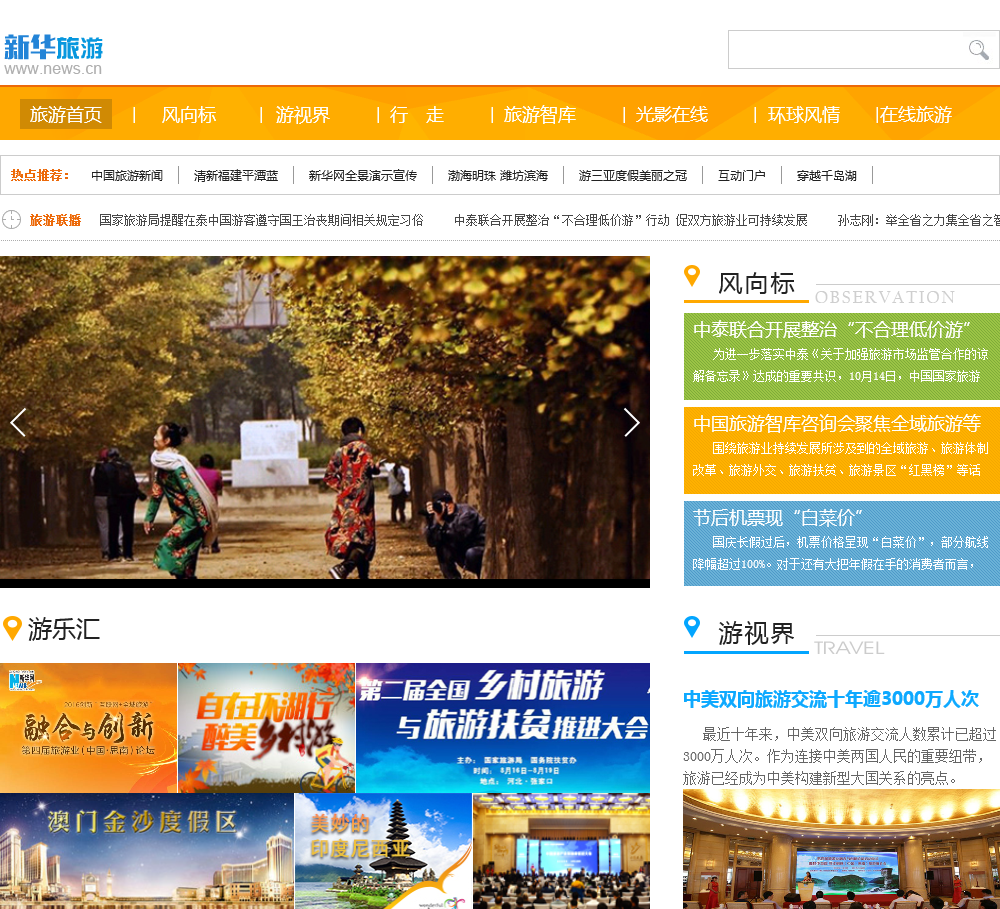Advance carousel with right arrow
The image size is (1000, 909).
(x=631, y=422)
